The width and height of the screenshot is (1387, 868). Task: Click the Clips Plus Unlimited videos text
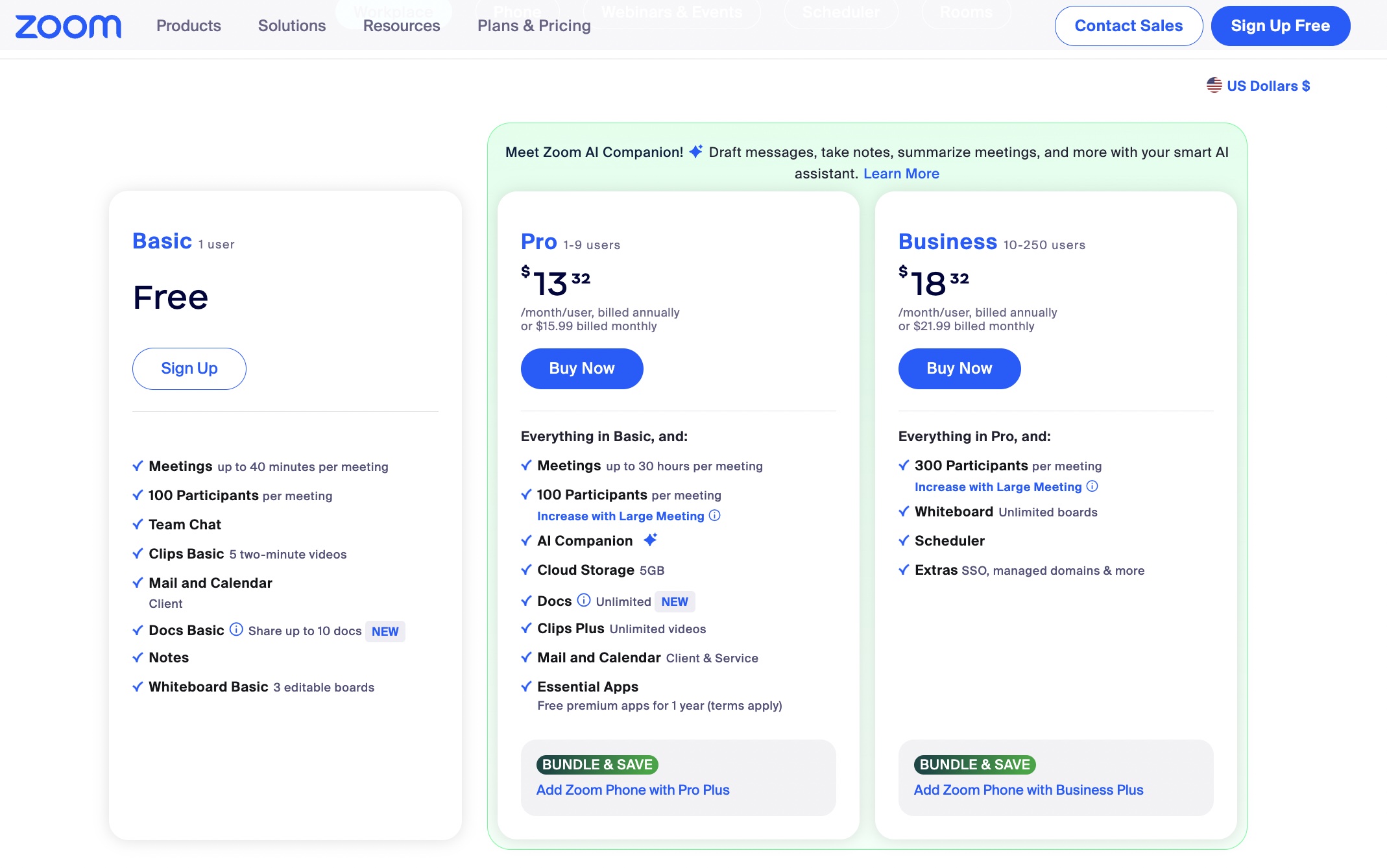[x=621, y=629]
